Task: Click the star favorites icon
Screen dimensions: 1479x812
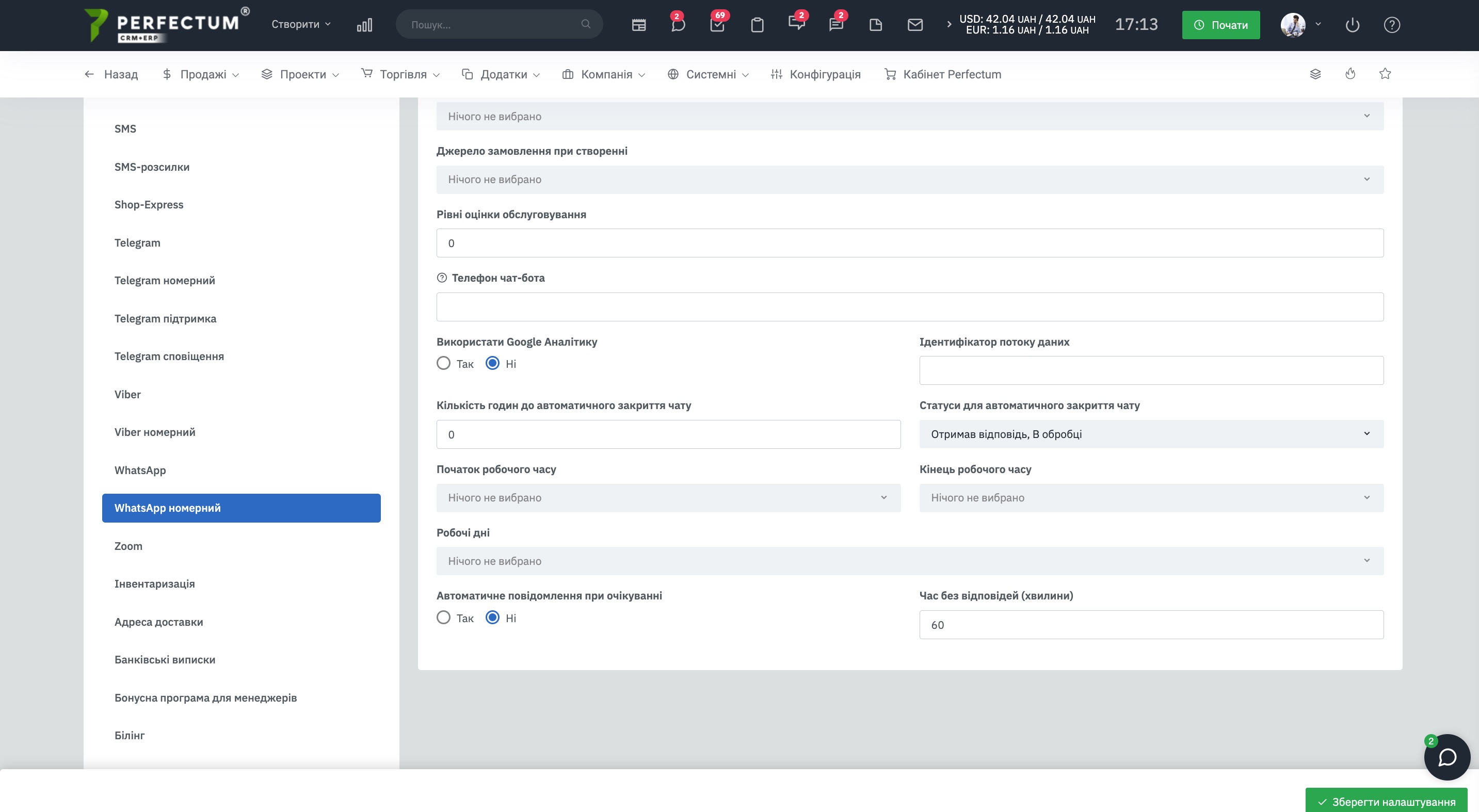Action: point(1385,74)
